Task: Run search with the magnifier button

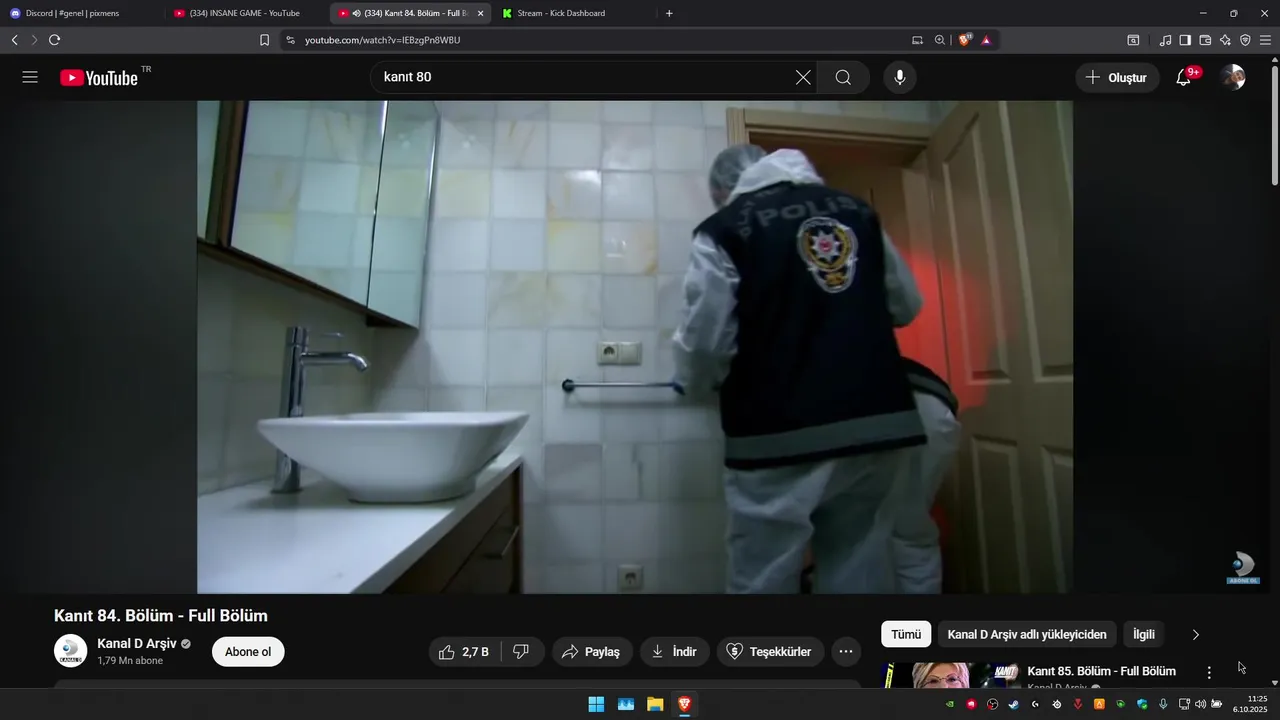Action: [x=843, y=77]
